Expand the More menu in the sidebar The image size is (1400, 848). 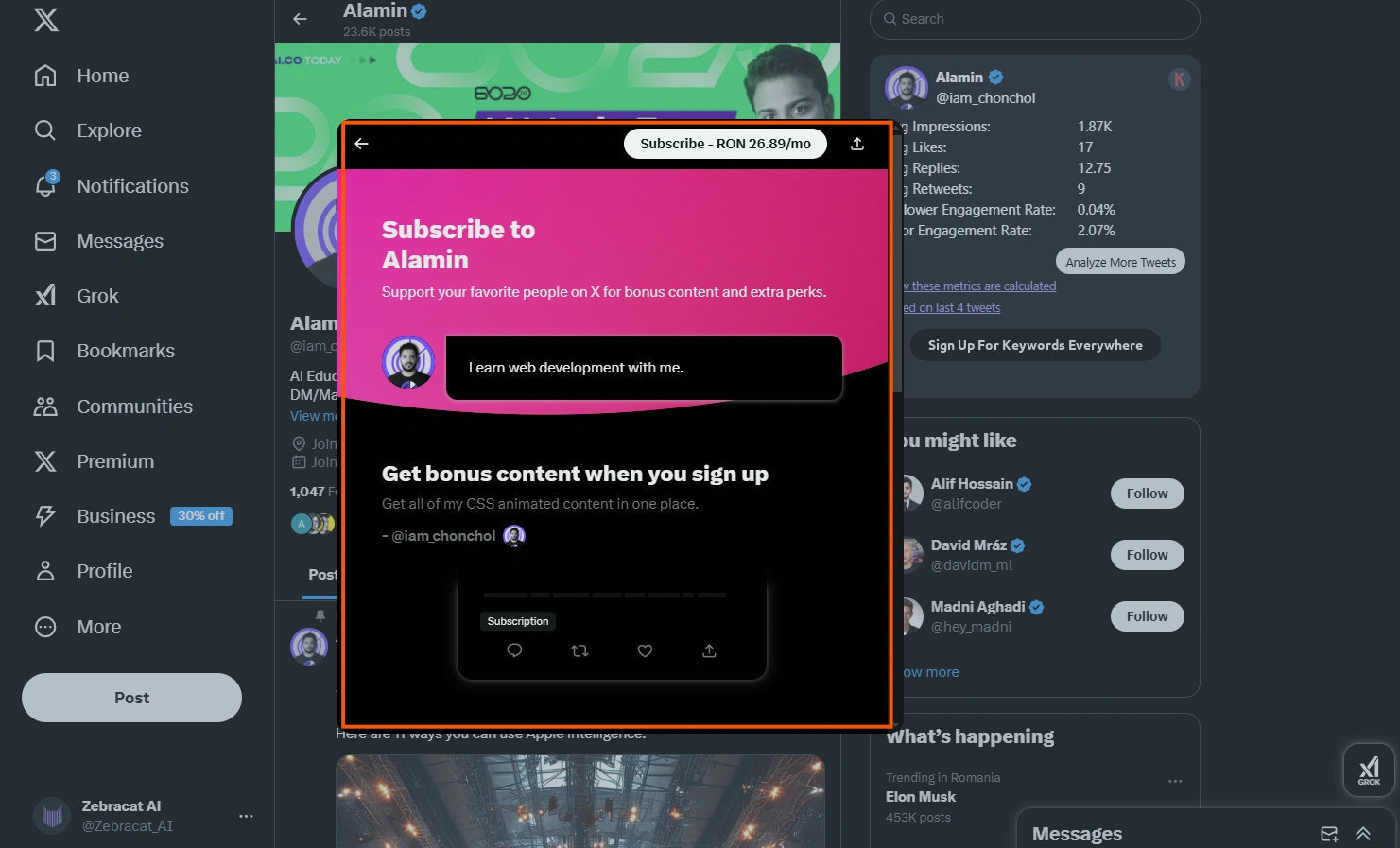[x=78, y=627]
